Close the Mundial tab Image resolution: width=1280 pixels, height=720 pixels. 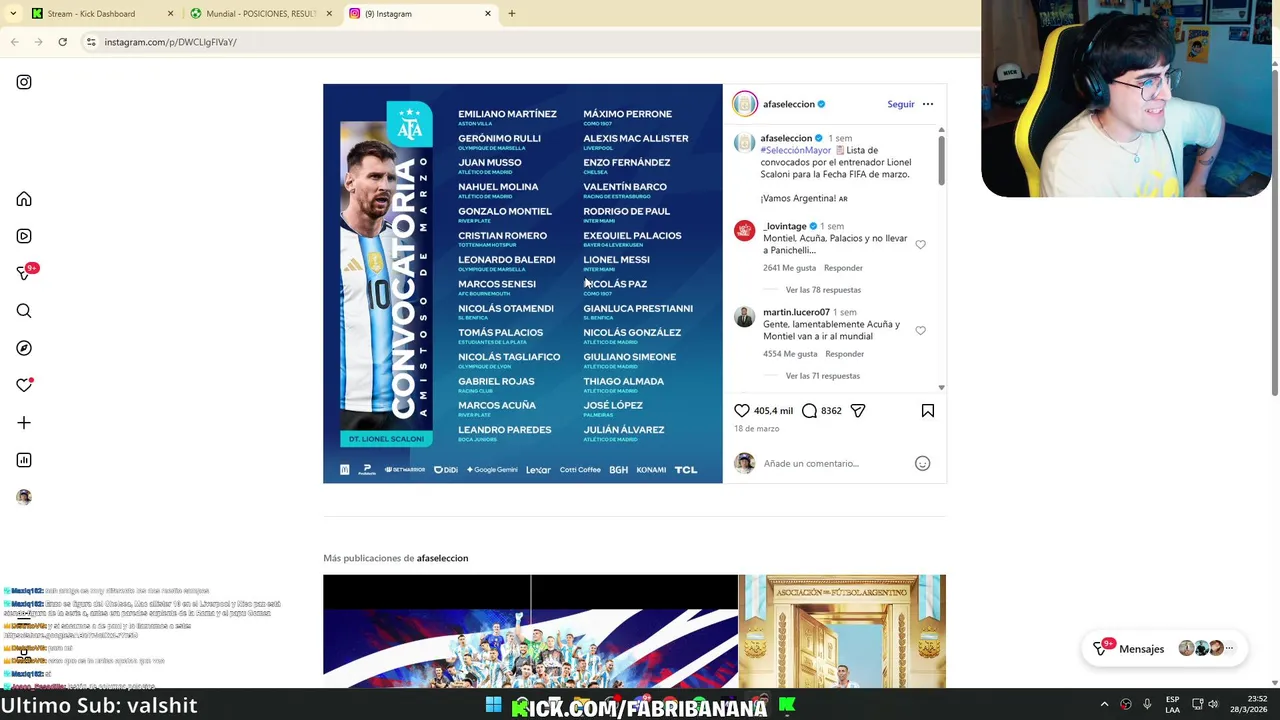point(329,14)
